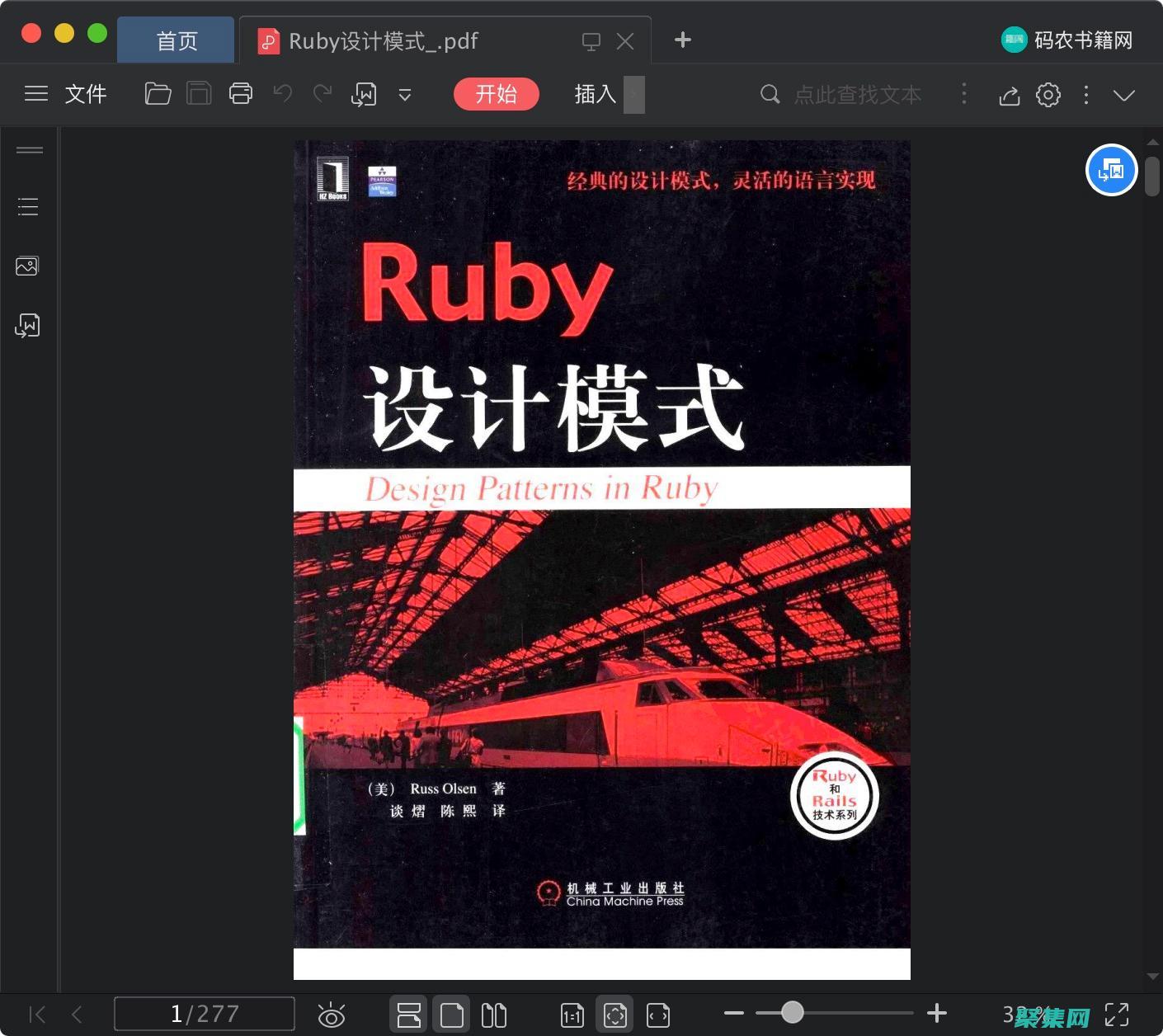
Task: Open the document outline panel icon
Action: 27,206
